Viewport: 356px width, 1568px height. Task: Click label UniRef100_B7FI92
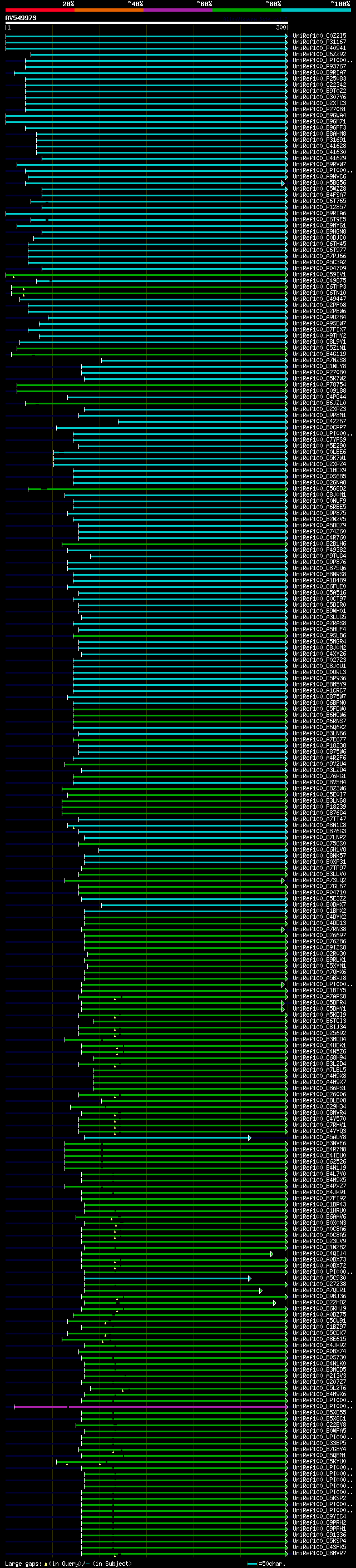pos(319,1198)
